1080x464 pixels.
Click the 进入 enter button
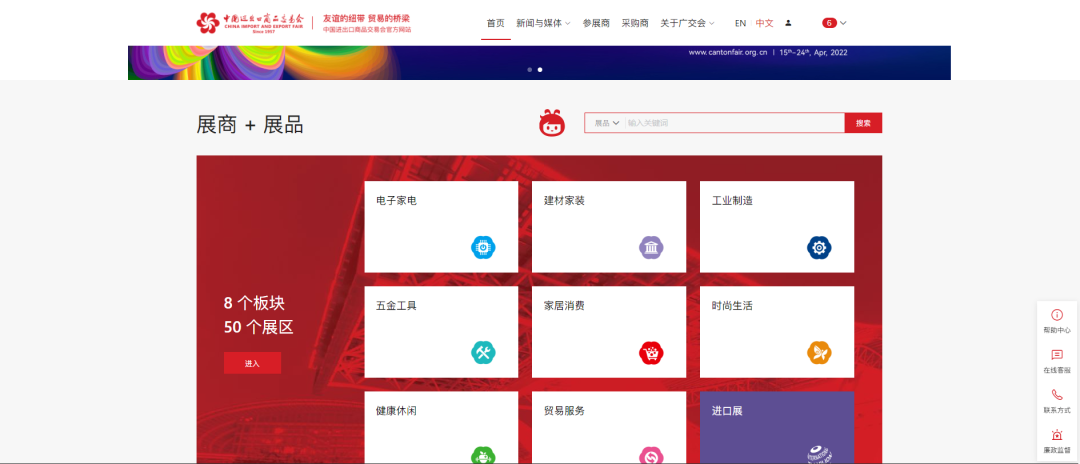point(252,363)
